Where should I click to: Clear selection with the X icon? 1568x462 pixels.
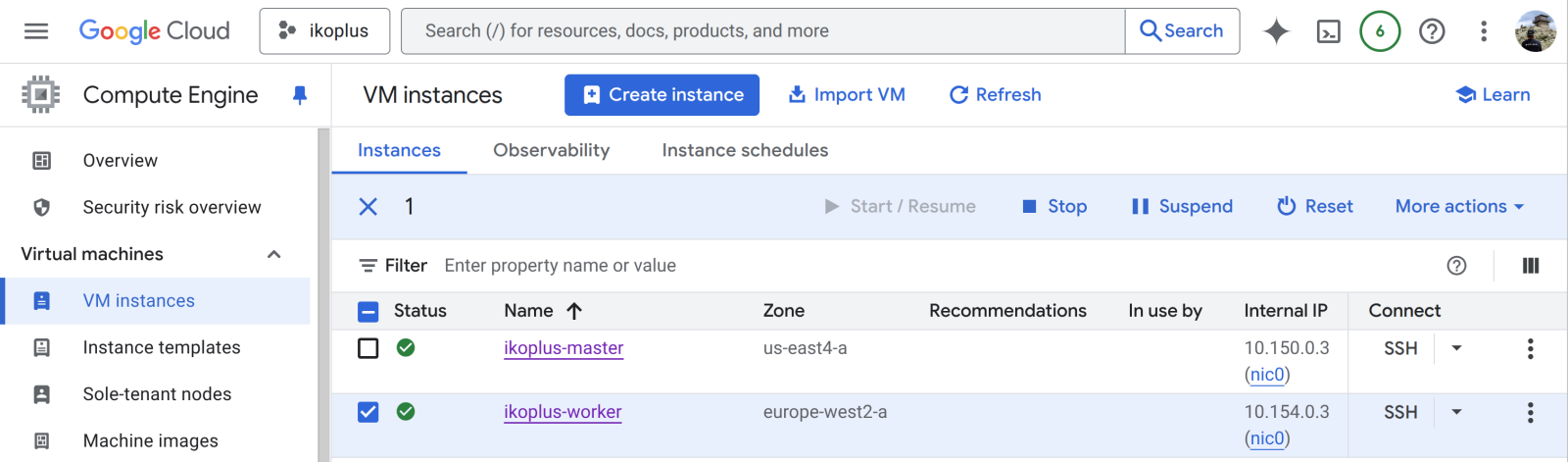(368, 207)
